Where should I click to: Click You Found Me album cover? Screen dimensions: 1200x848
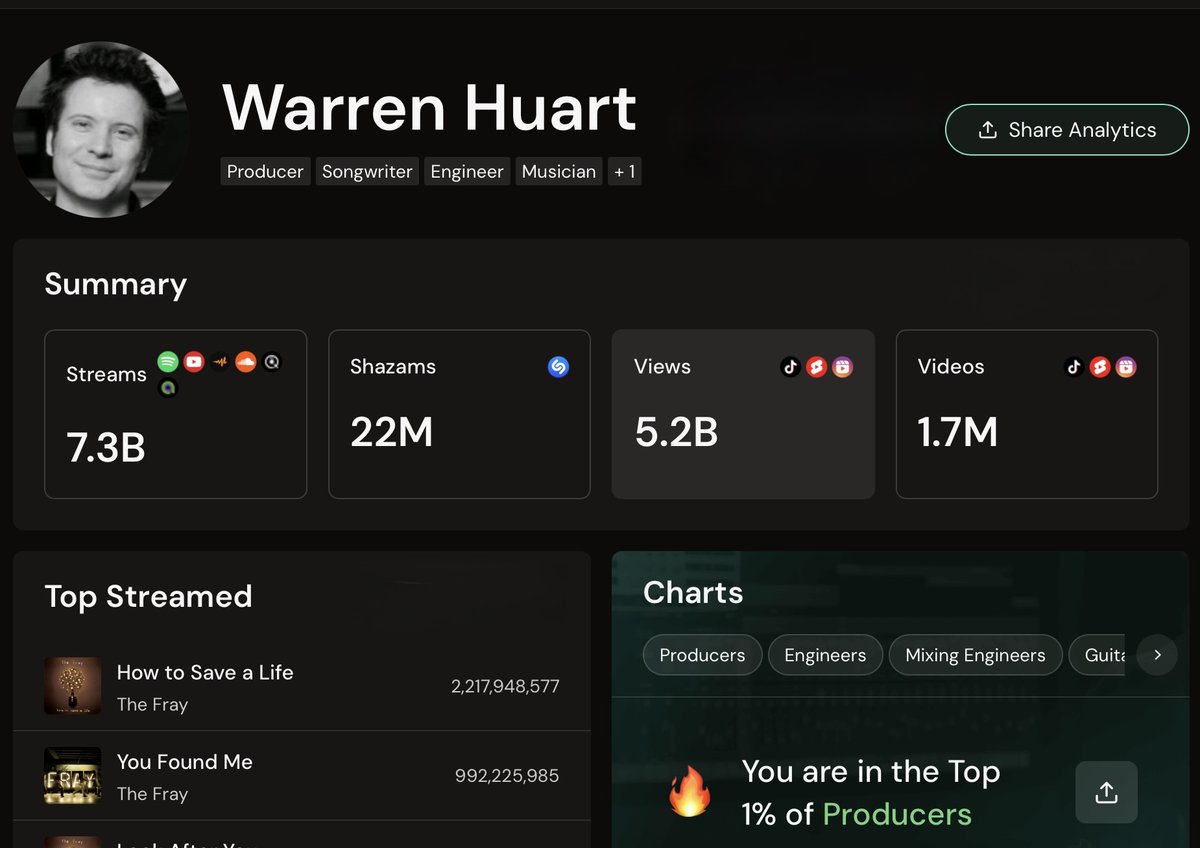[x=73, y=776]
